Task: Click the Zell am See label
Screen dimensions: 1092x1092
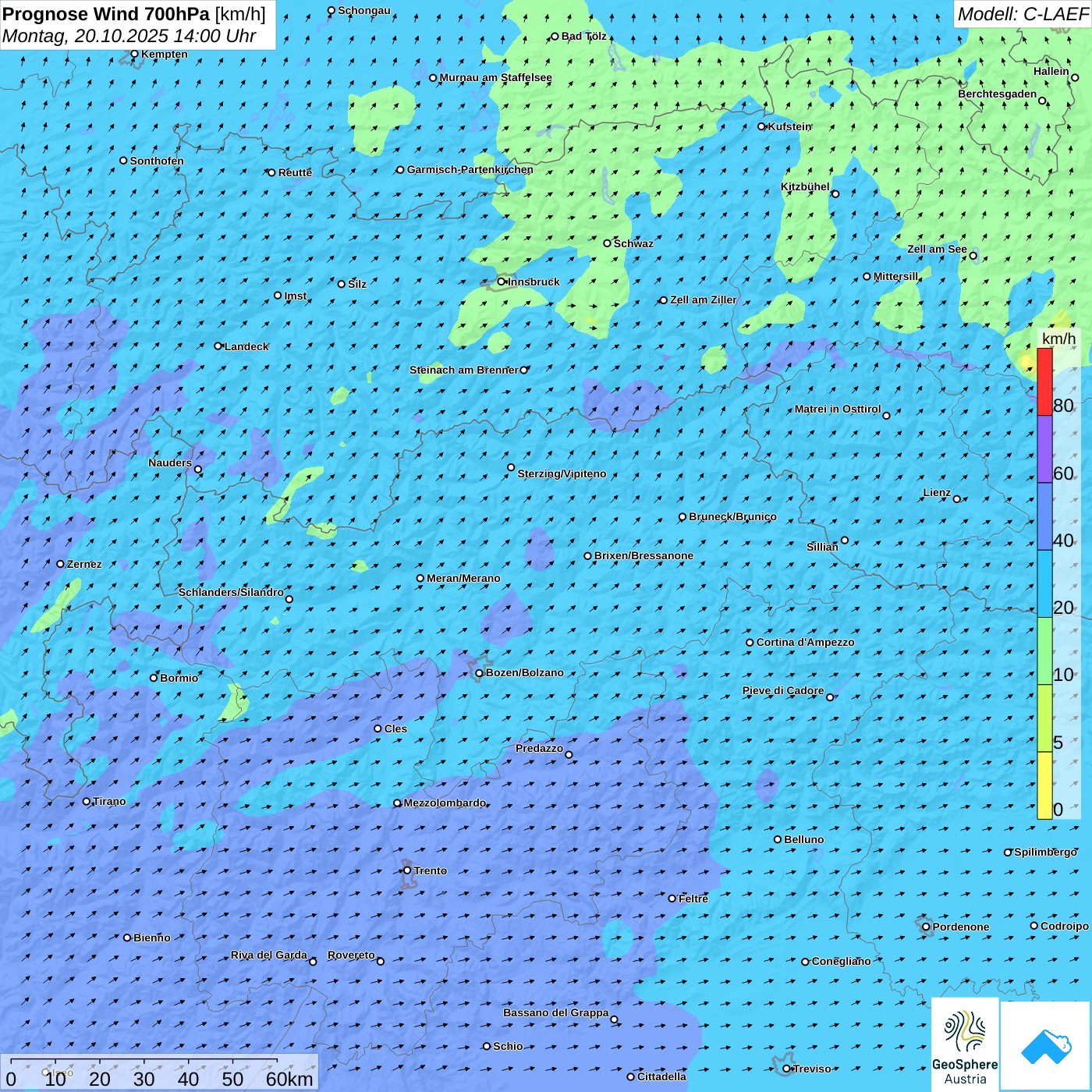Action: 938,249
